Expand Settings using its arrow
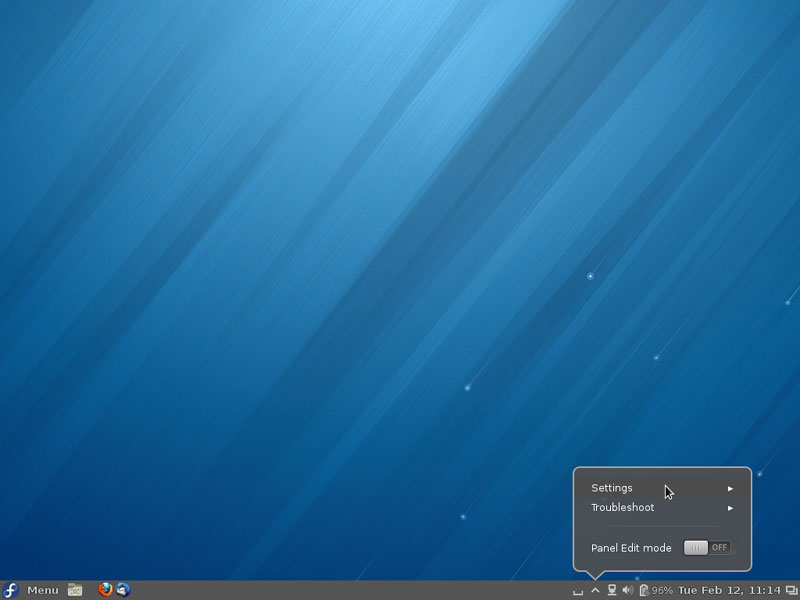 (731, 489)
